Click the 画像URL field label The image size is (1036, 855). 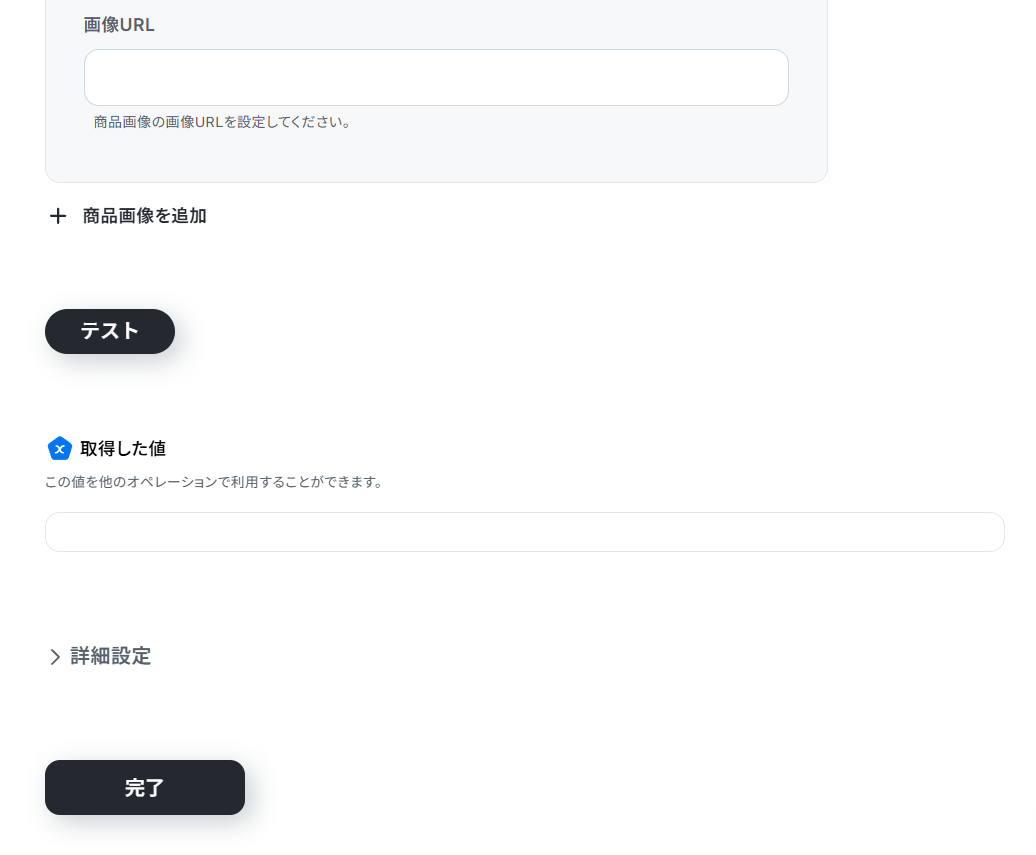pos(119,25)
